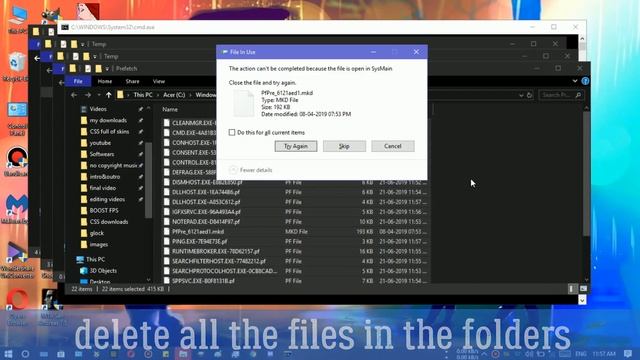Select 3D Objects in navigation pane

(103, 271)
